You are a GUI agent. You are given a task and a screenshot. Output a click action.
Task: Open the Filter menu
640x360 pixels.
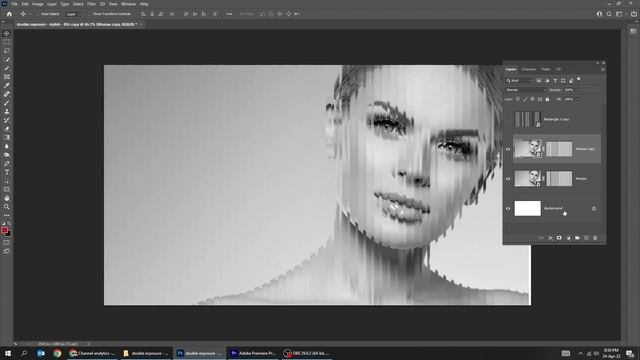[91, 4]
